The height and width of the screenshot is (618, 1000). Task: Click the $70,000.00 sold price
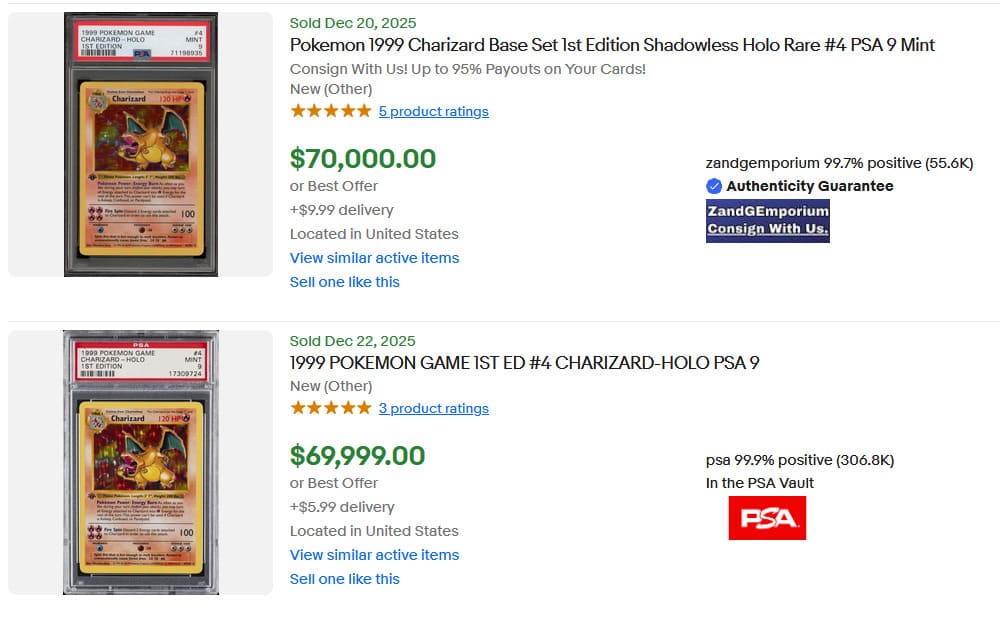pyautogui.click(x=362, y=159)
